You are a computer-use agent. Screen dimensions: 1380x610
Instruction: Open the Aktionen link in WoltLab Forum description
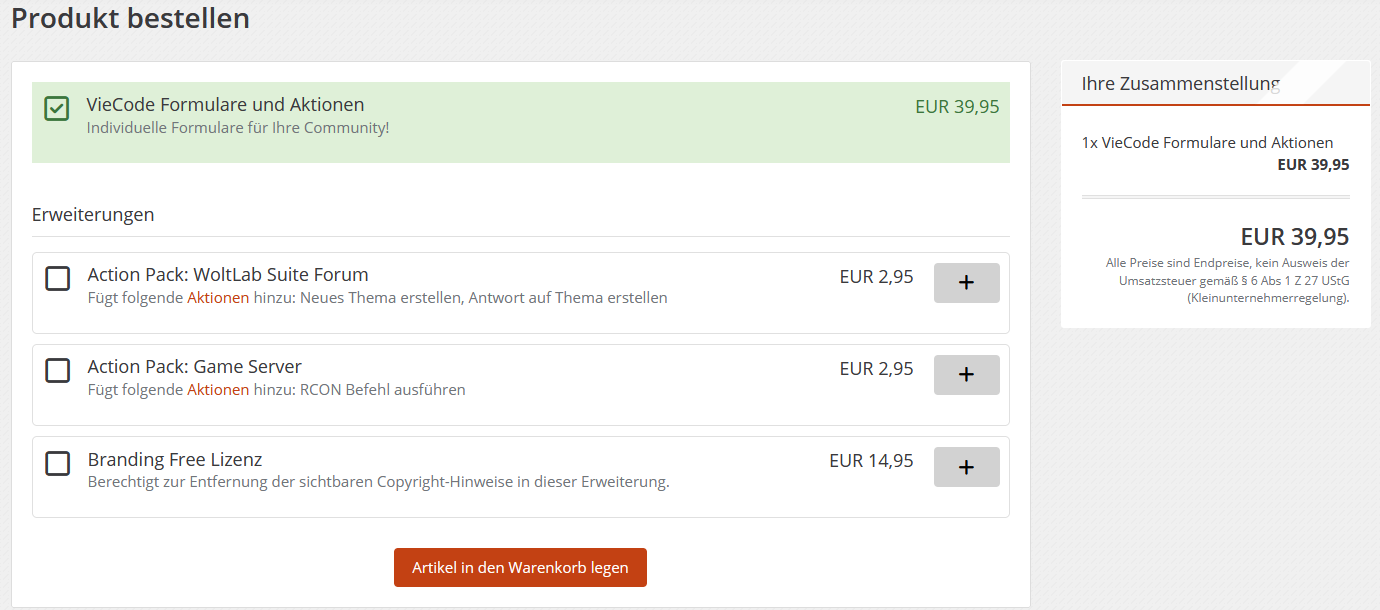[x=218, y=298]
